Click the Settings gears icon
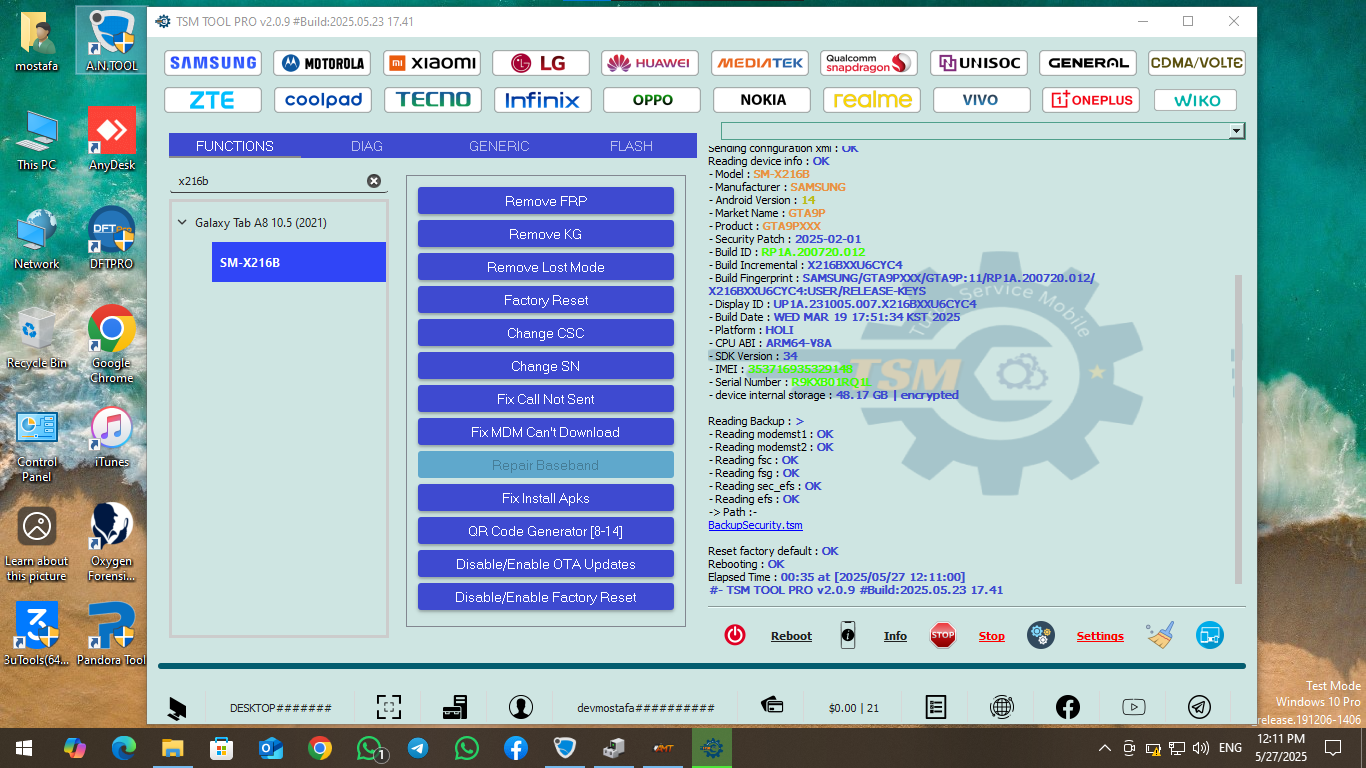The height and width of the screenshot is (768, 1366). click(1041, 635)
